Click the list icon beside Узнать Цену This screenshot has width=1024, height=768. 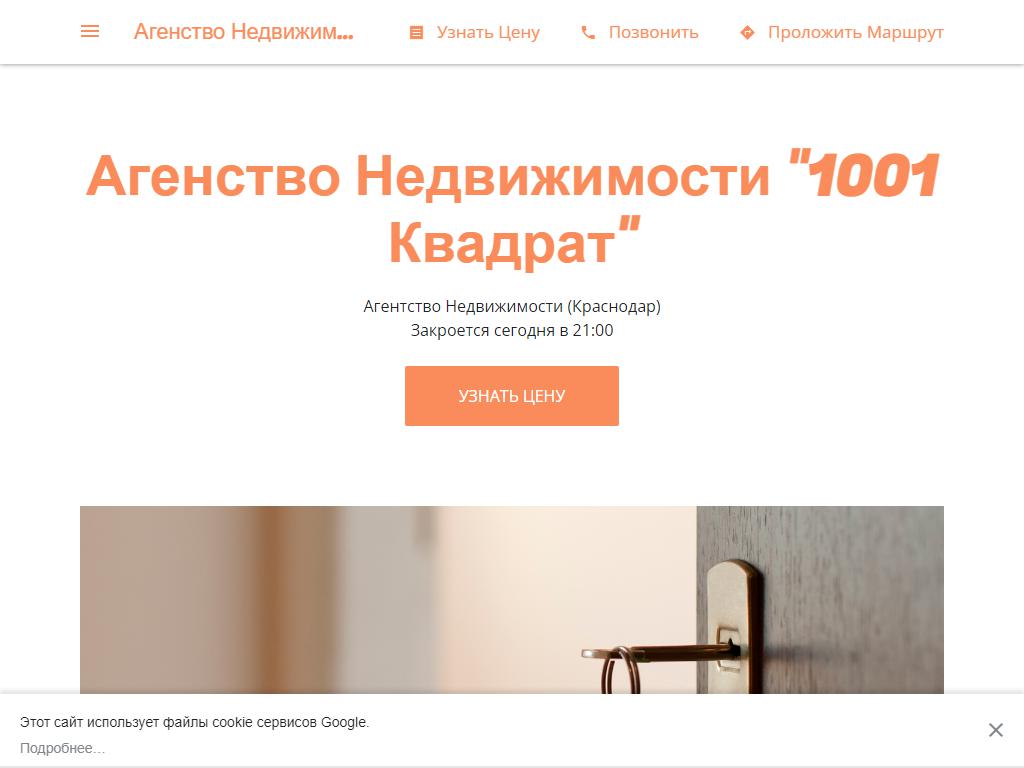[x=416, y=33]
